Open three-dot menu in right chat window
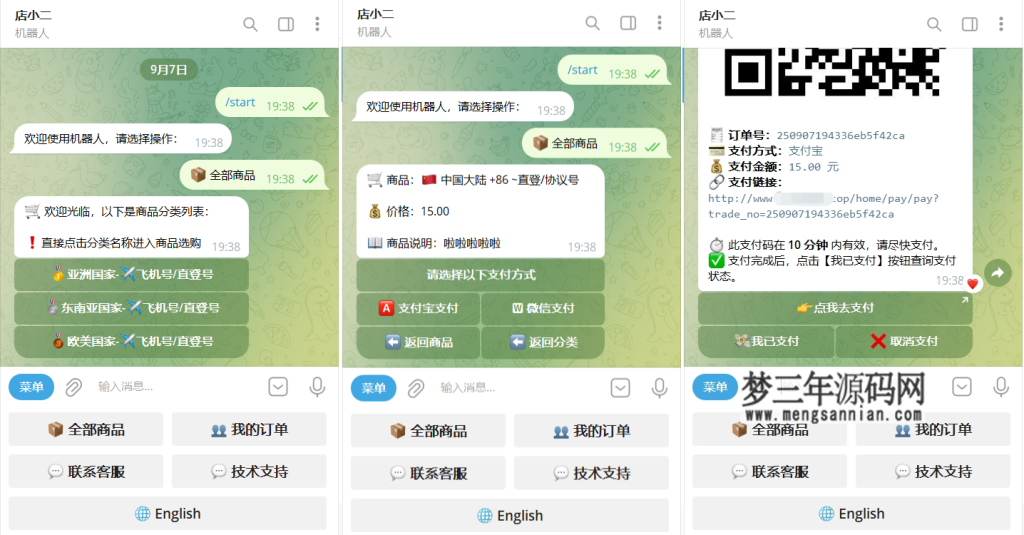This screenshot has width=1024, height=535. [x=1001, y=24]
